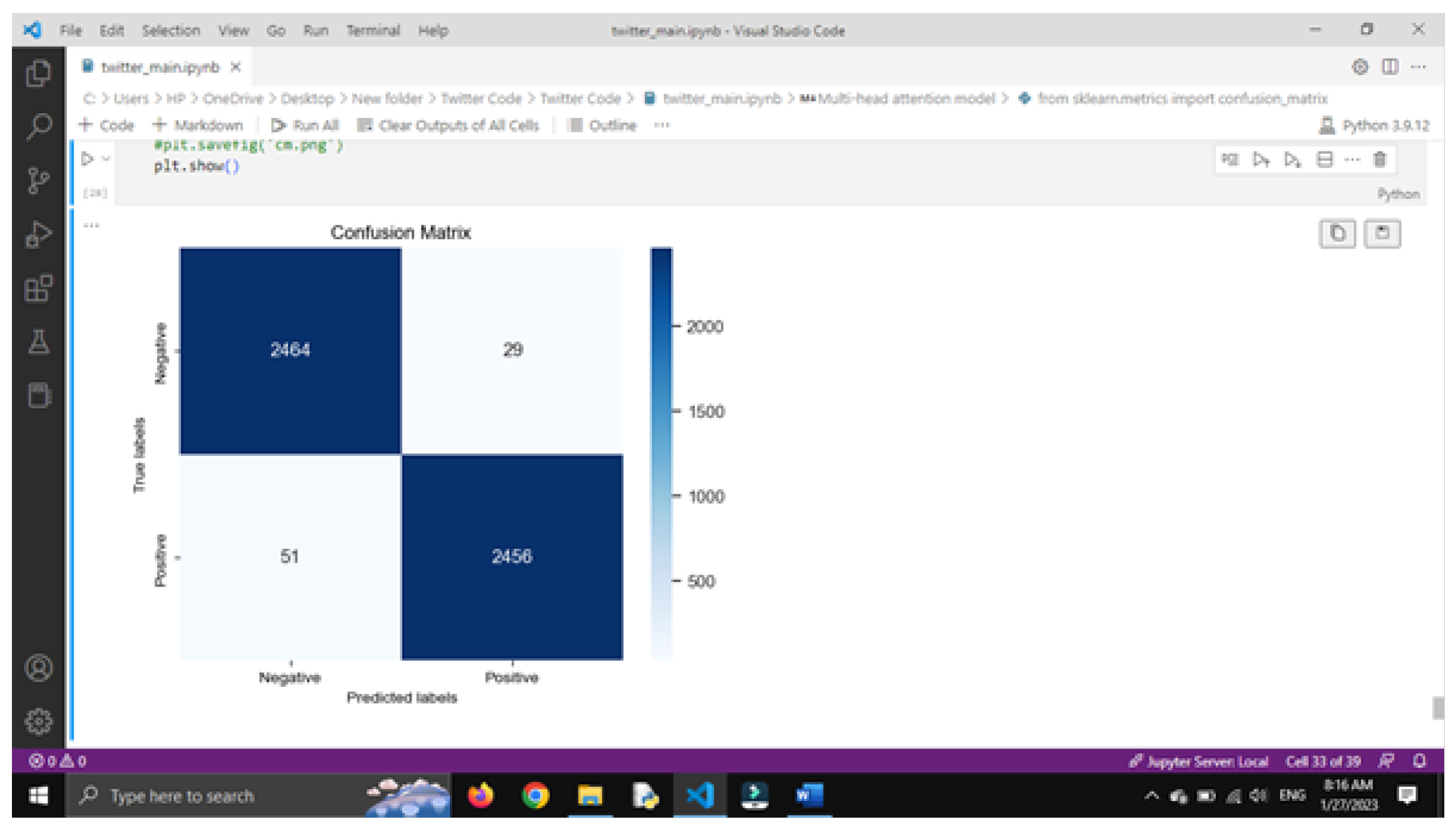The width and height of the screenshot is (1456, 829).
Task: Open the Testing flask icon view
Action: 38,342
